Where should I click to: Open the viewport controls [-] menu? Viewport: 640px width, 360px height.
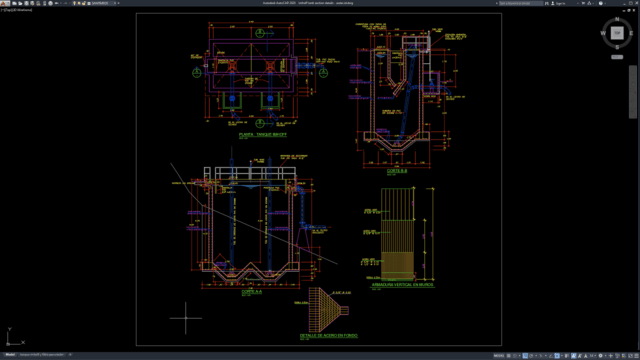[2, 10]
